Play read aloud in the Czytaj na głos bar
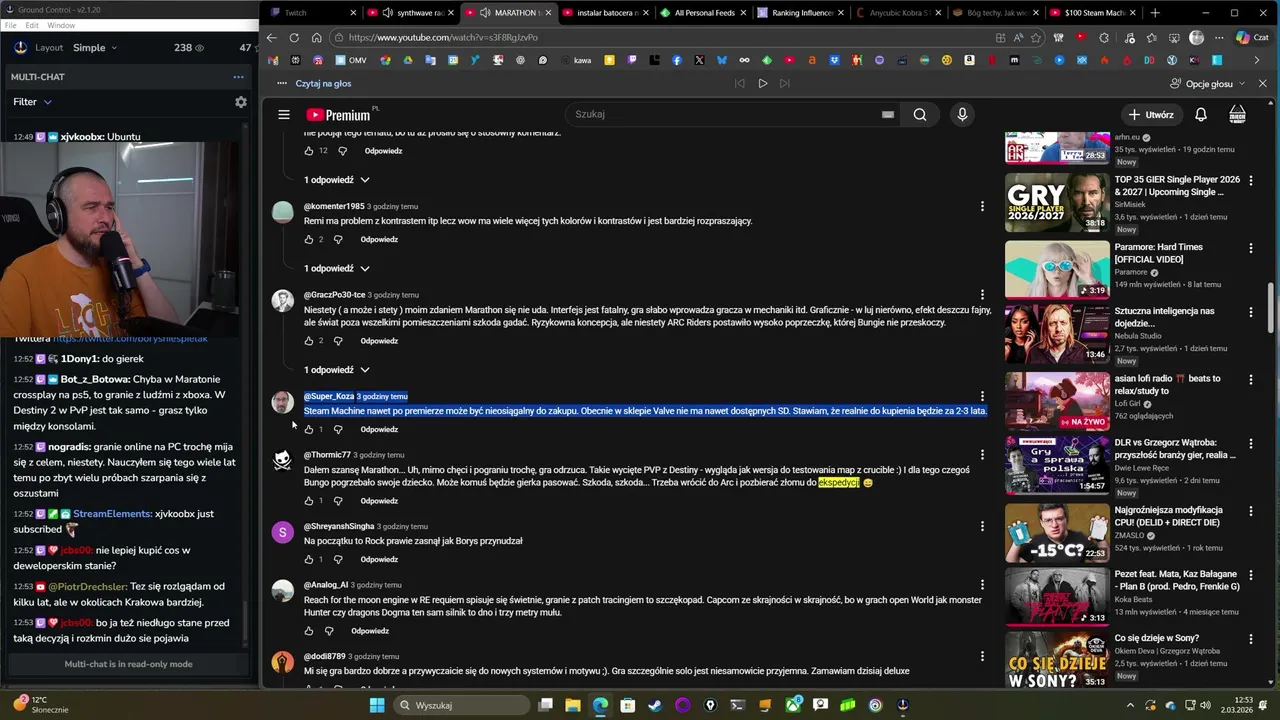The height and width of the screenshot is (720, 1280). [x=762, y=84]
